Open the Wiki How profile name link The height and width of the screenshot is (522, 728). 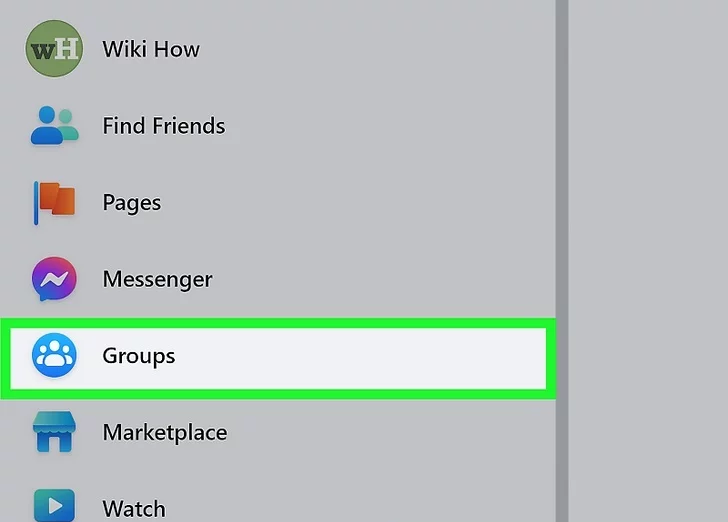[x=151, y=49]
